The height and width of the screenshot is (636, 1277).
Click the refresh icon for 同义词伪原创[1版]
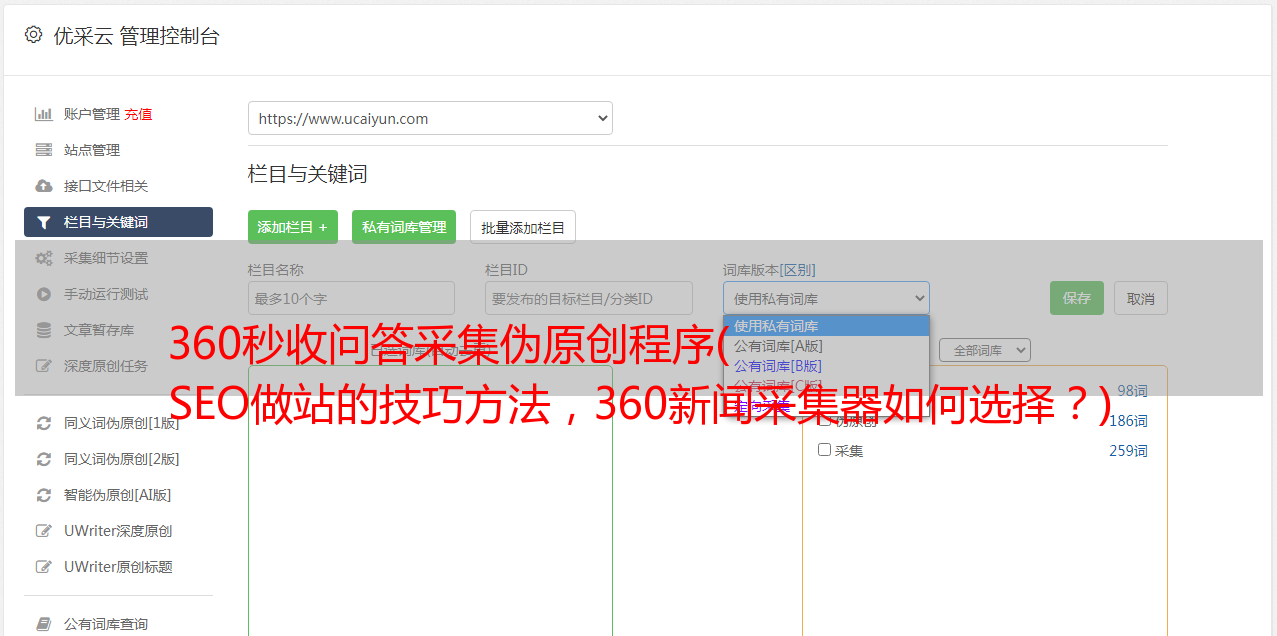pyautogui.click(x=43, y=423)
